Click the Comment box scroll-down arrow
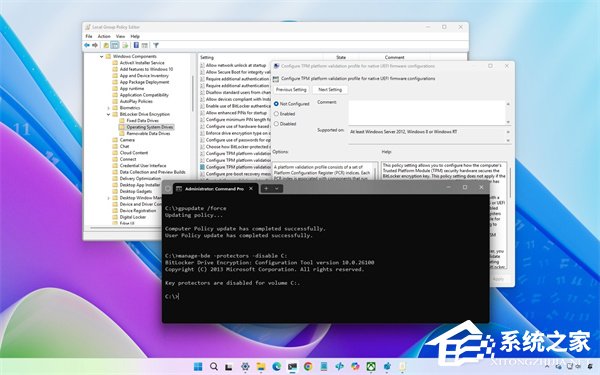The height and width of the screenshot is (375, 600). [508, 122]
